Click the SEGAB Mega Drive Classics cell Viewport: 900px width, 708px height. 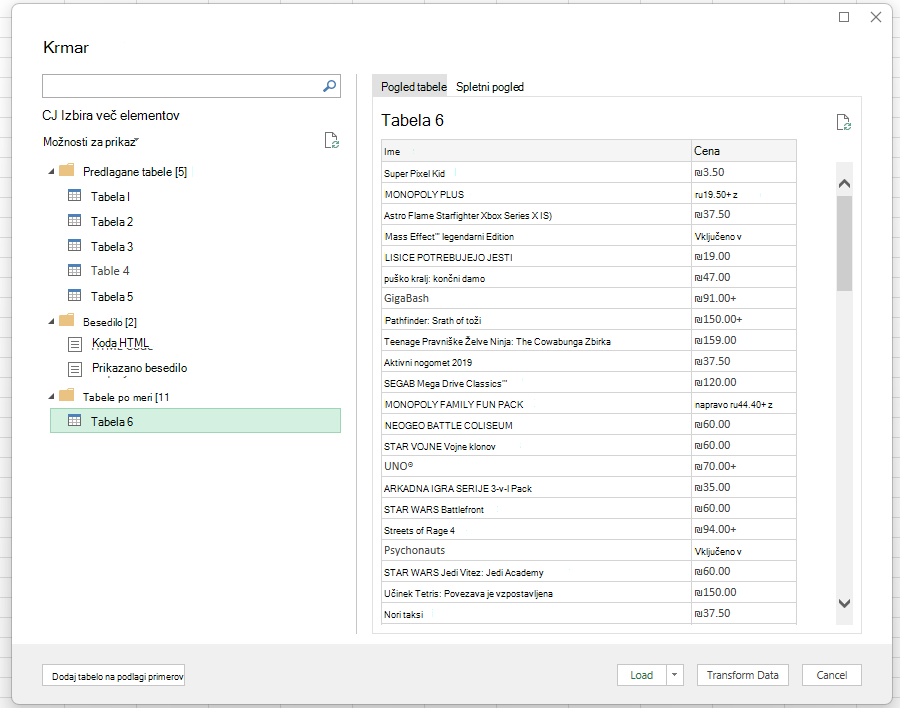[x=536, y=383]
